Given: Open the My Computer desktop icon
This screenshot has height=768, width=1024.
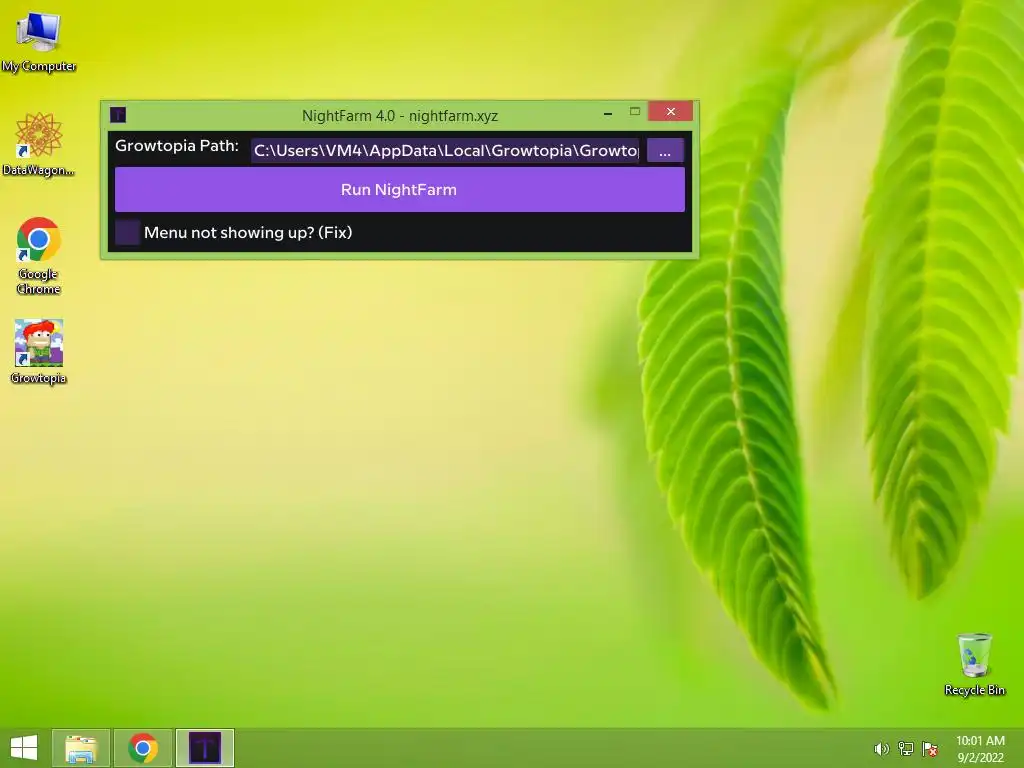Looking at the screenshot, I should [x=39, y=40].
